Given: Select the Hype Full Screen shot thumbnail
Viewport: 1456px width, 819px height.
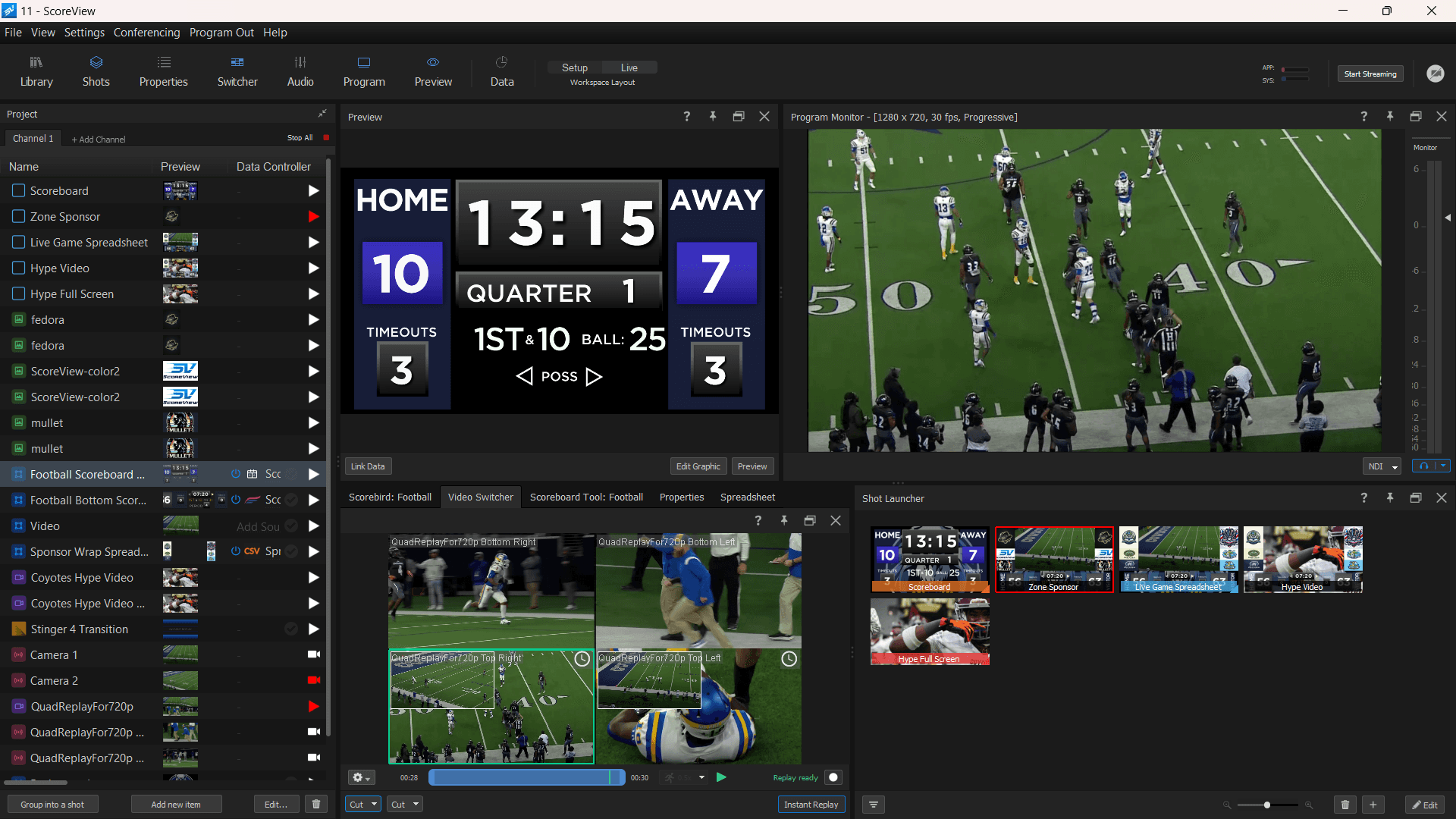Looking at the screenshot, I should tap(929, 631).
